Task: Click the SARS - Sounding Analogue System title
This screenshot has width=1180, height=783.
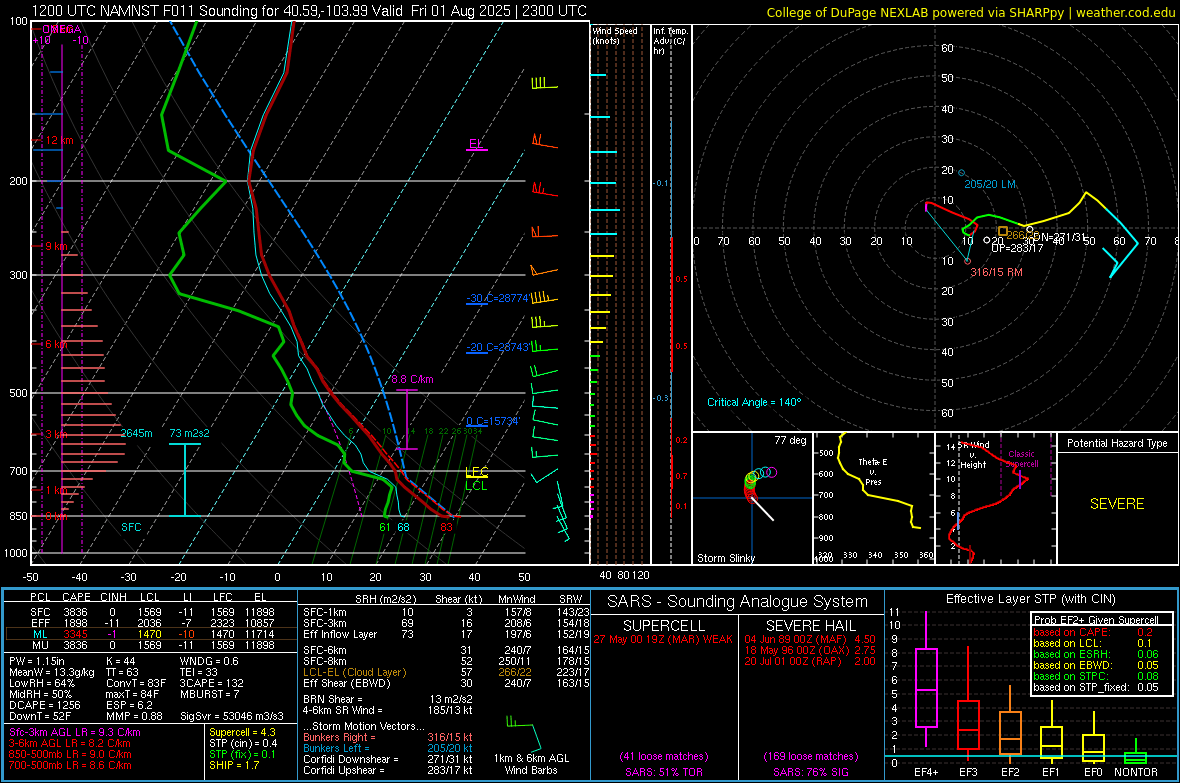Action: [738, 602]
